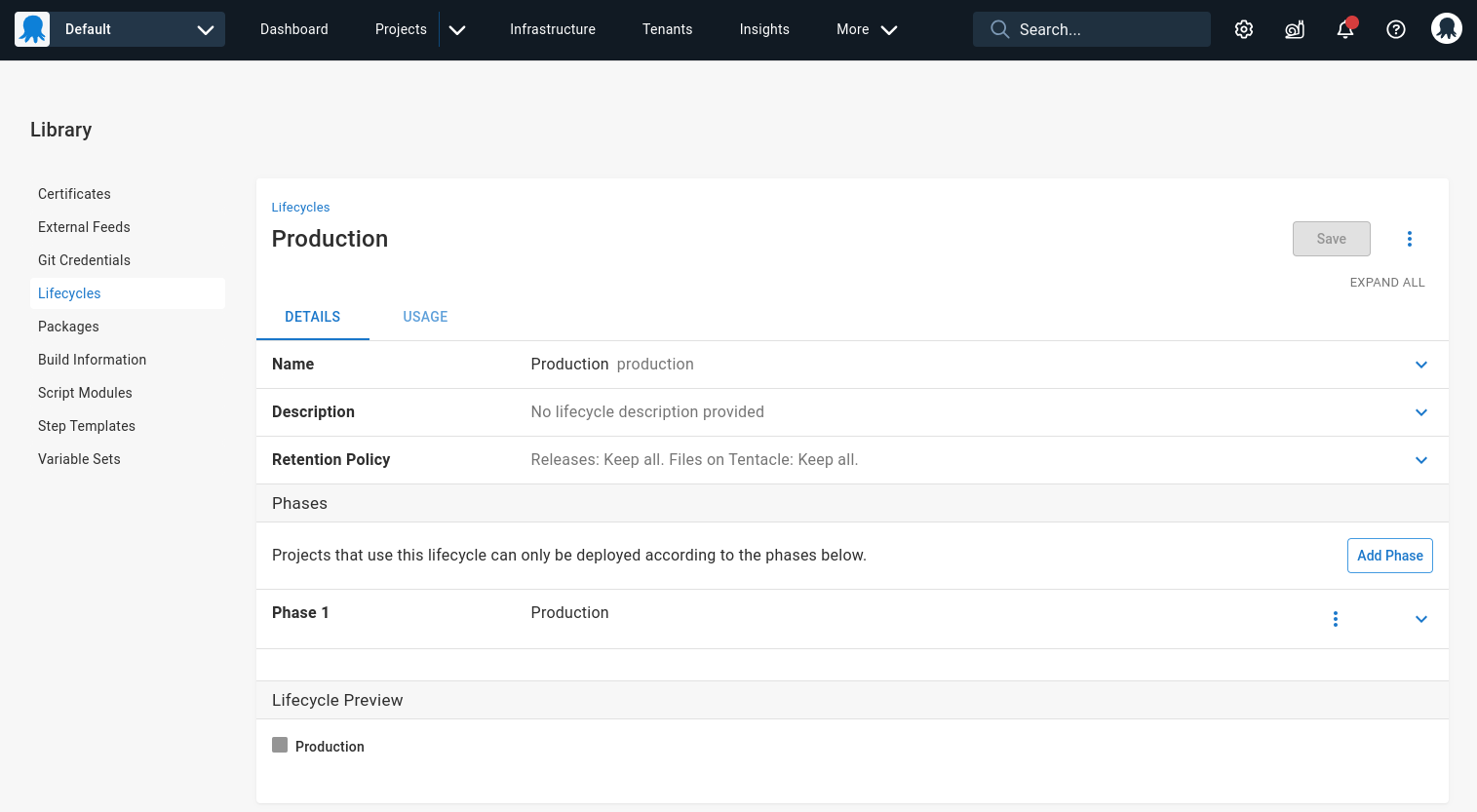The width and height of the screenshot is (1477, 812).
Task: Open the user profile avatar
Action: 1447,29
